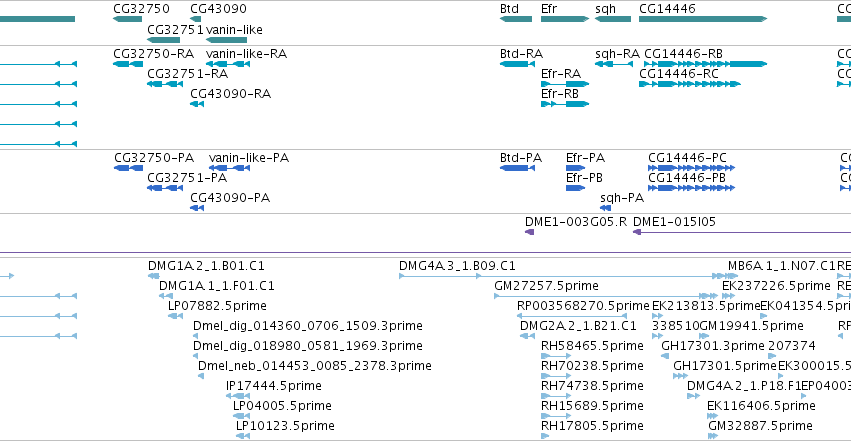Select EST 338510

click(657, 336)
